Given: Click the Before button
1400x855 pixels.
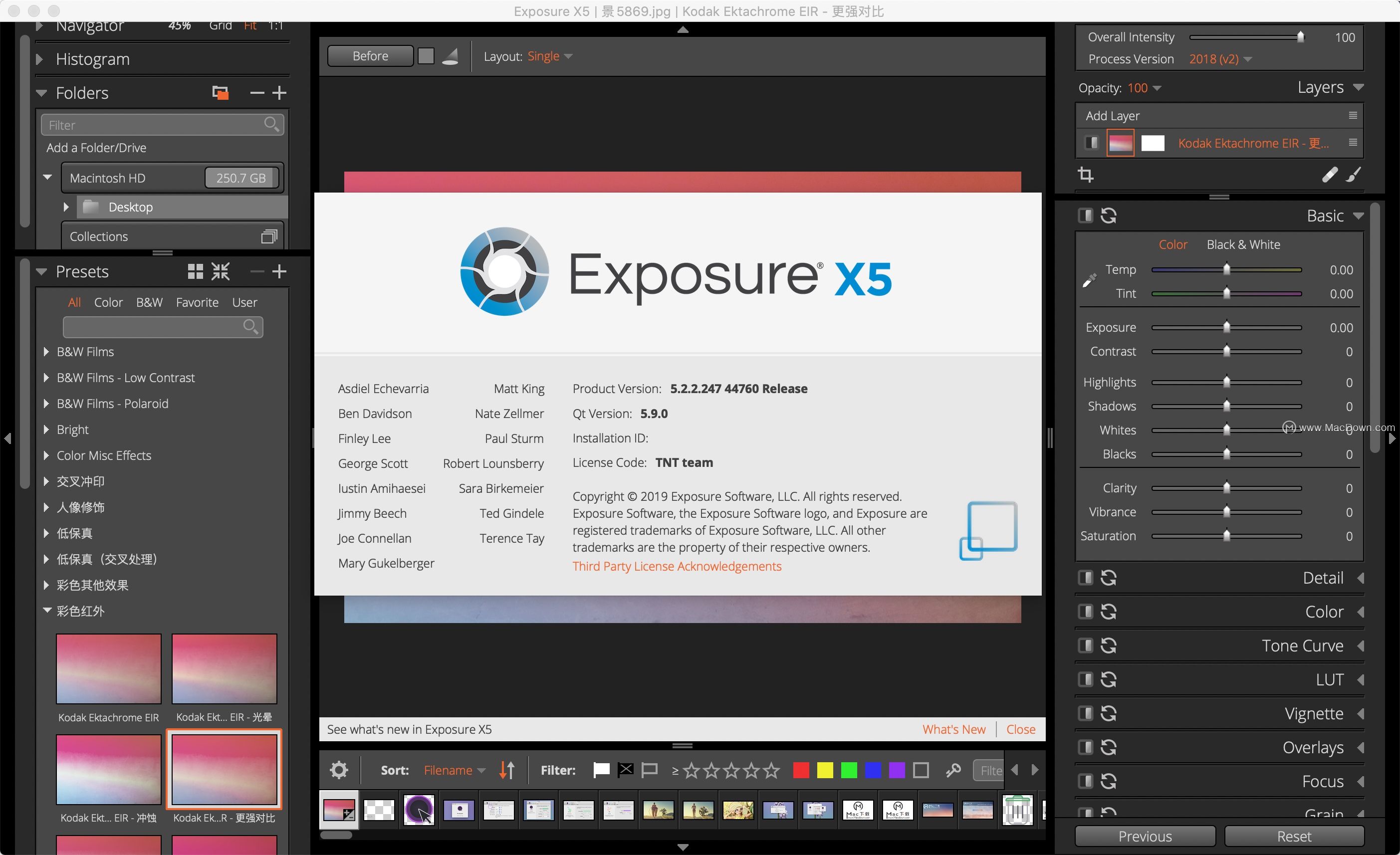Looking at the screenshot, I should (x=370, y=56).
